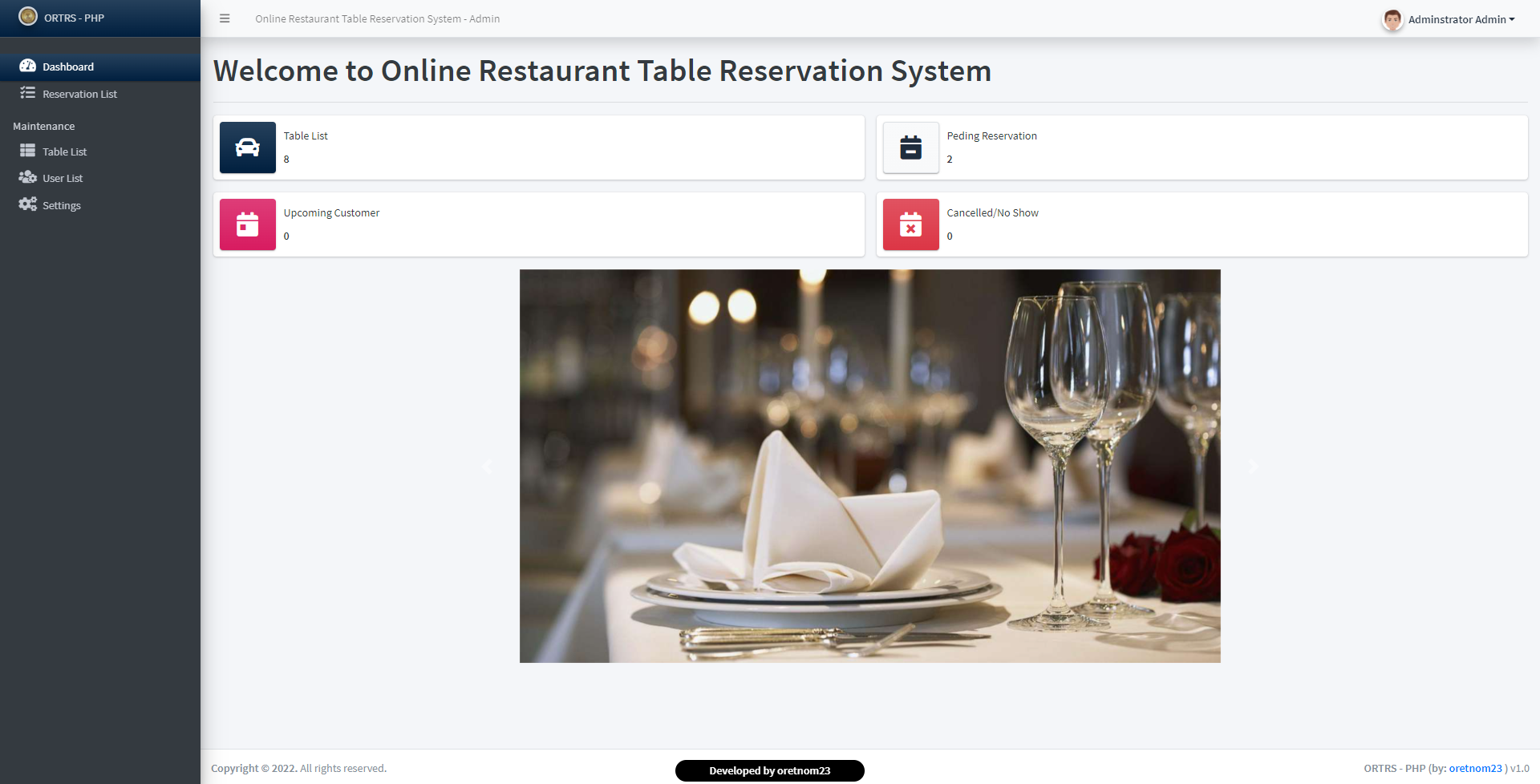The image size is (1540, 784).
Task: Click the Settings gears icon
Action: (x=28, y=204)
